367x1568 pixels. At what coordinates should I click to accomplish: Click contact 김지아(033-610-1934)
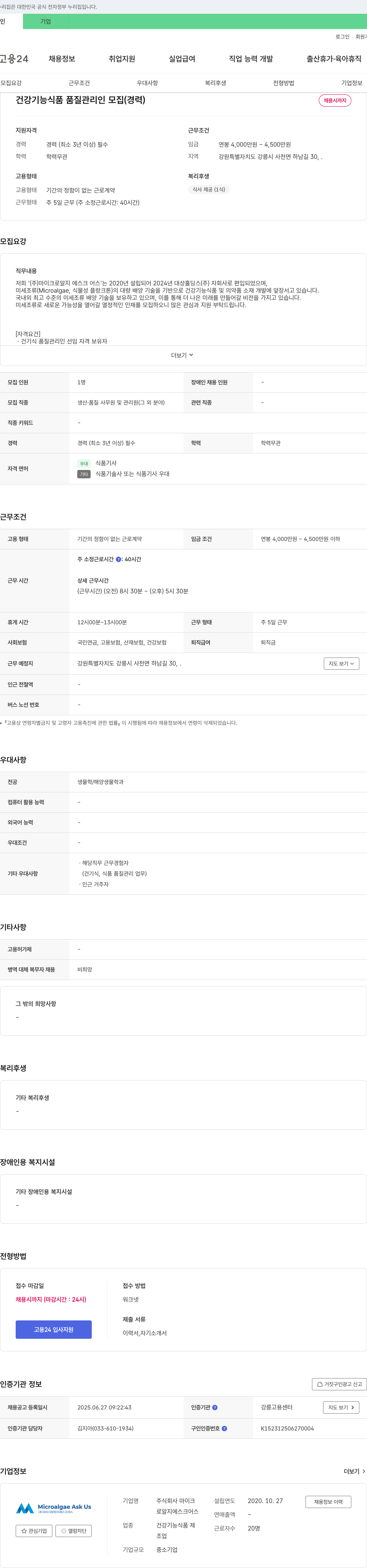[105, 1428]
